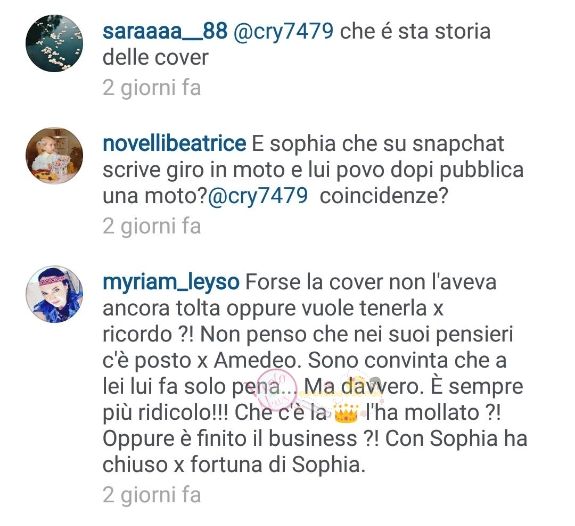
Task: Click timestamp under saraaaa__88's comment
Action: coord(152,88)
